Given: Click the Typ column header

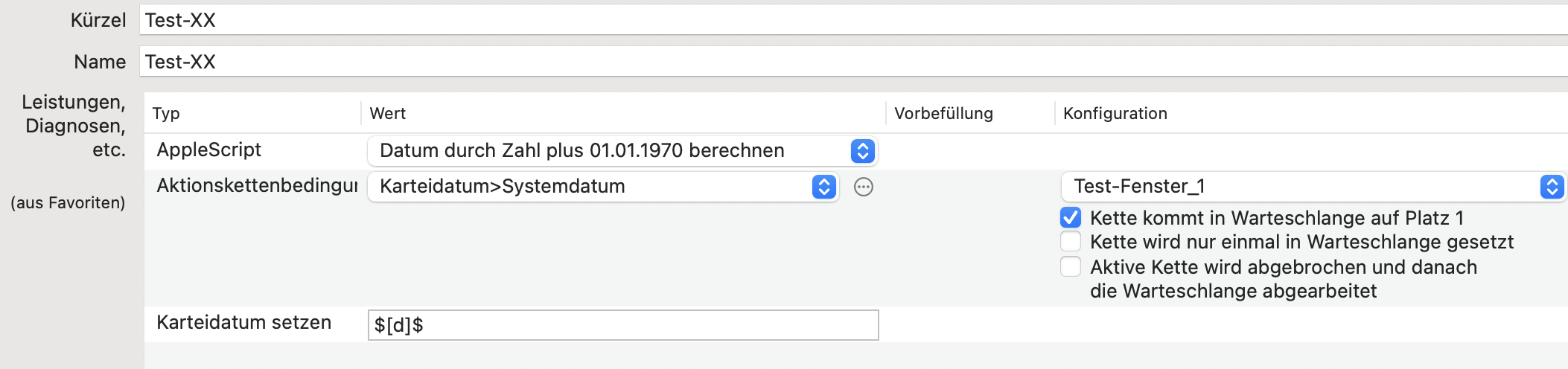Looking at the screenshot, I should [x=166, y=113].
